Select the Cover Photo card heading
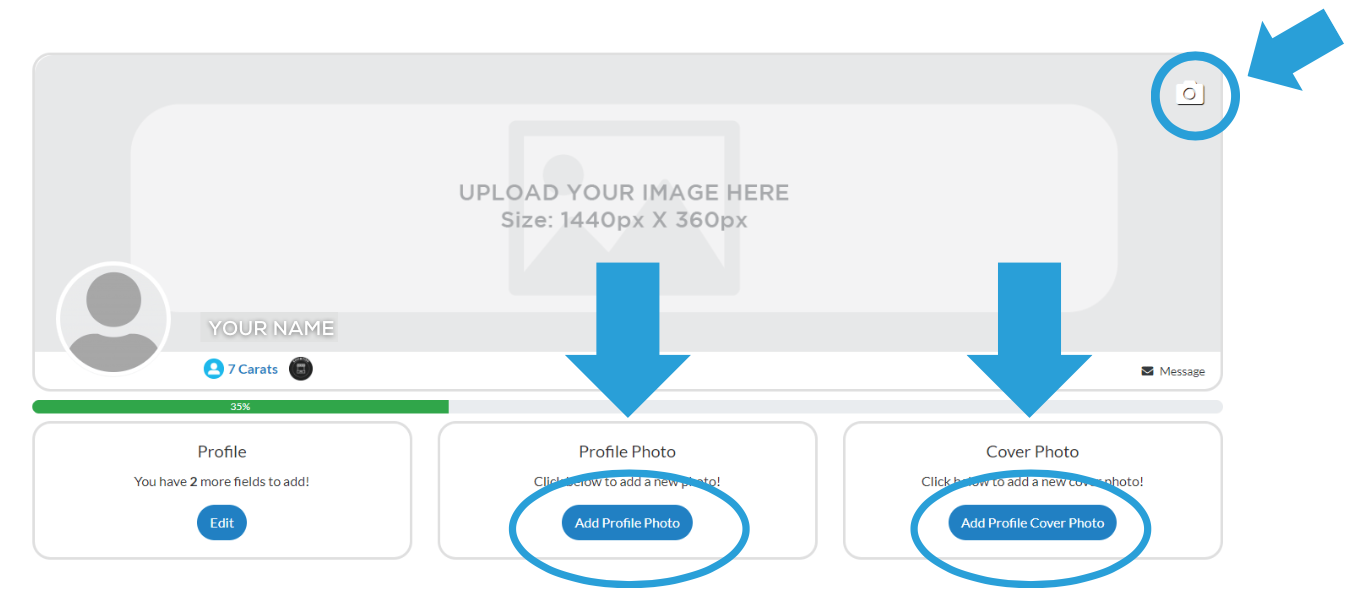 click(1032, 452)
